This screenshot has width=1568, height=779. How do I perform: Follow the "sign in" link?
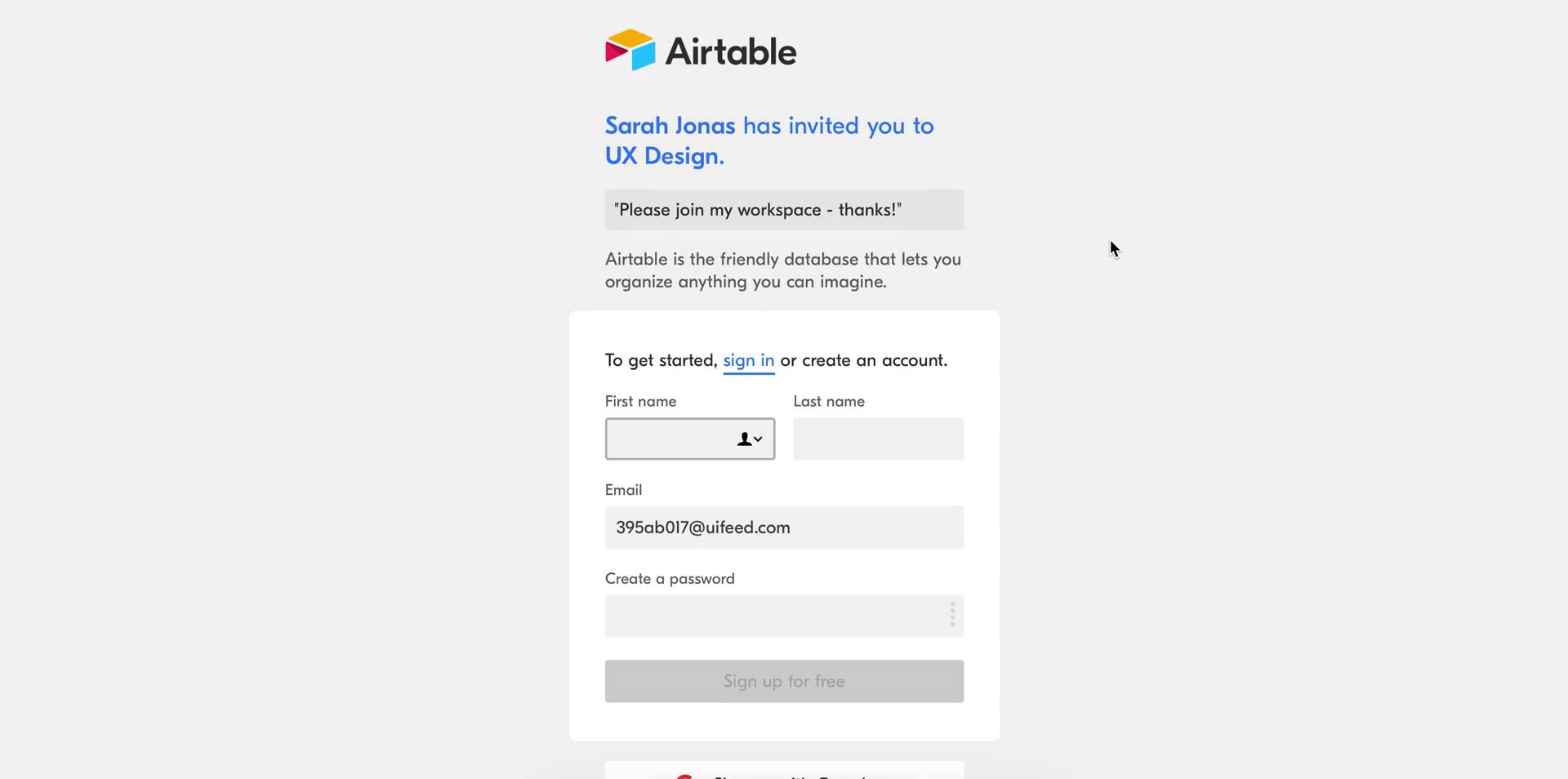749,360
